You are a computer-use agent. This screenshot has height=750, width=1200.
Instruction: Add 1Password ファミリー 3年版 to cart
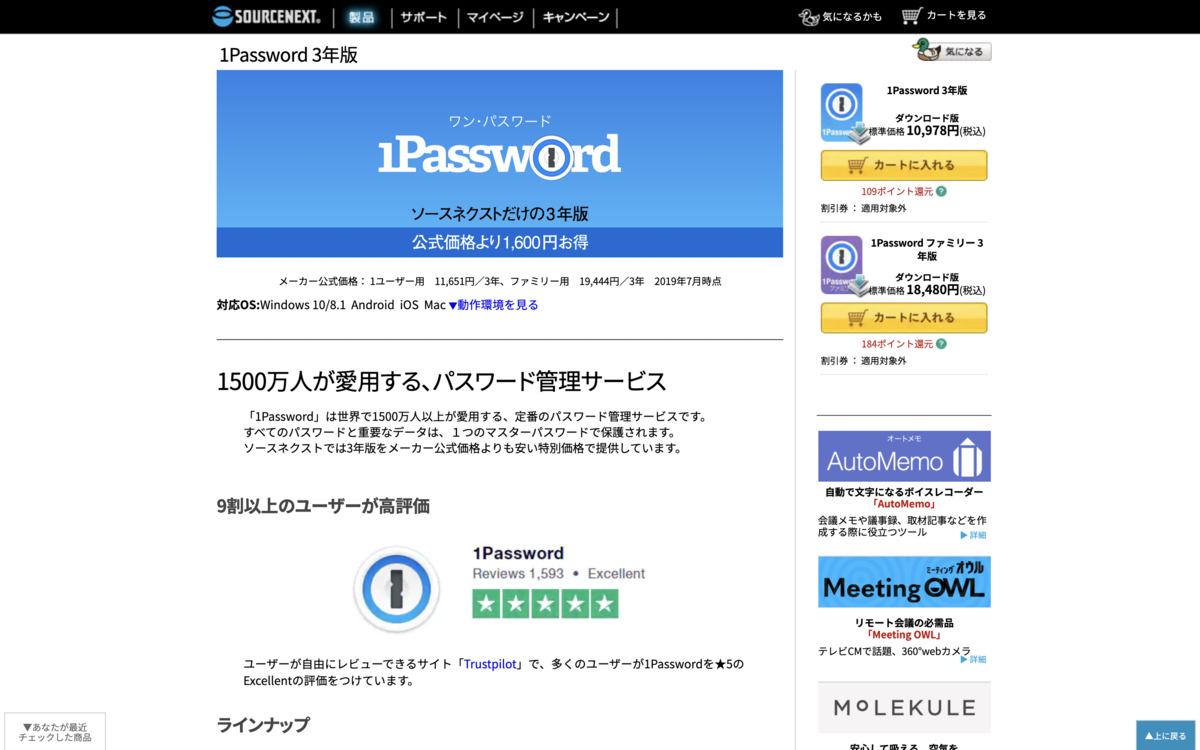904,318
